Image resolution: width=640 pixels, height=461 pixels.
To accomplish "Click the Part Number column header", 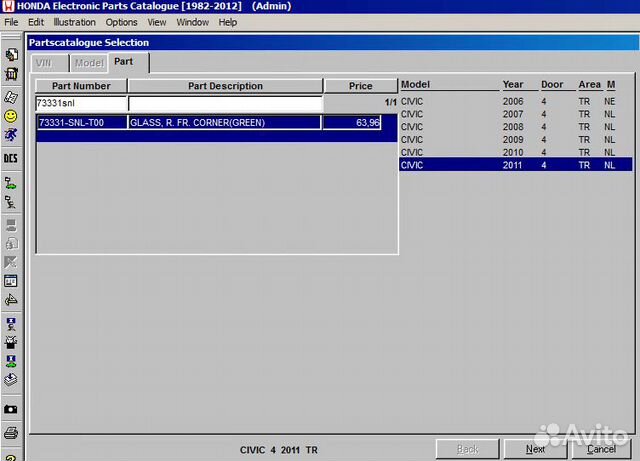I will coord(81,86).
